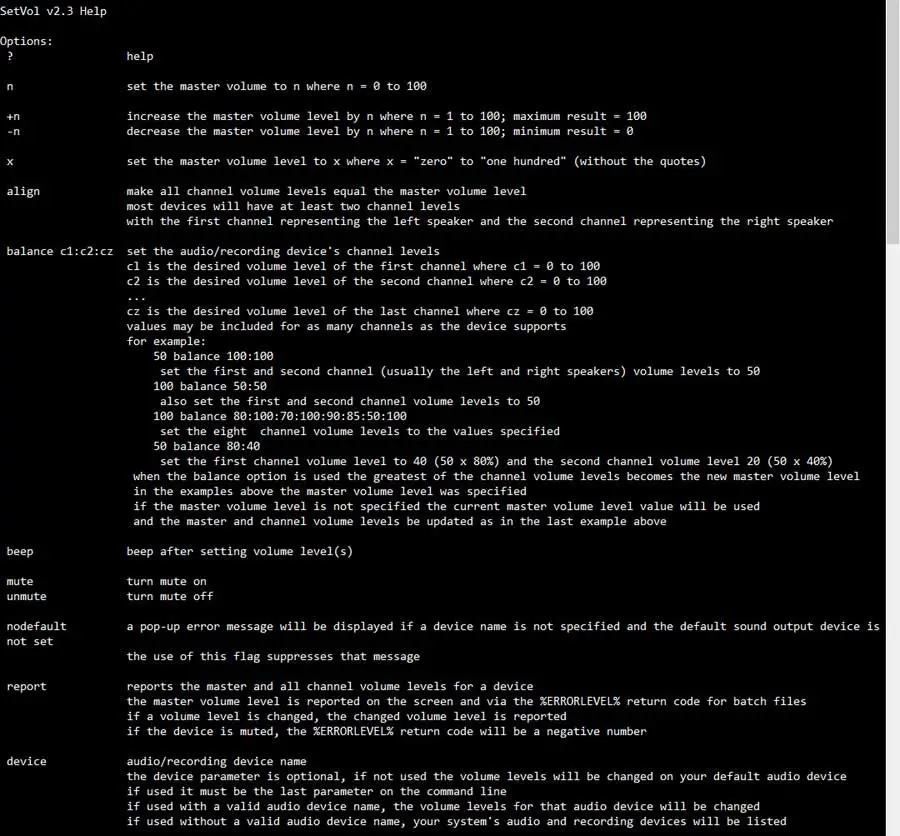
Task: Click the 'SetVol v2.3 Help' title text
Action: 53,11
